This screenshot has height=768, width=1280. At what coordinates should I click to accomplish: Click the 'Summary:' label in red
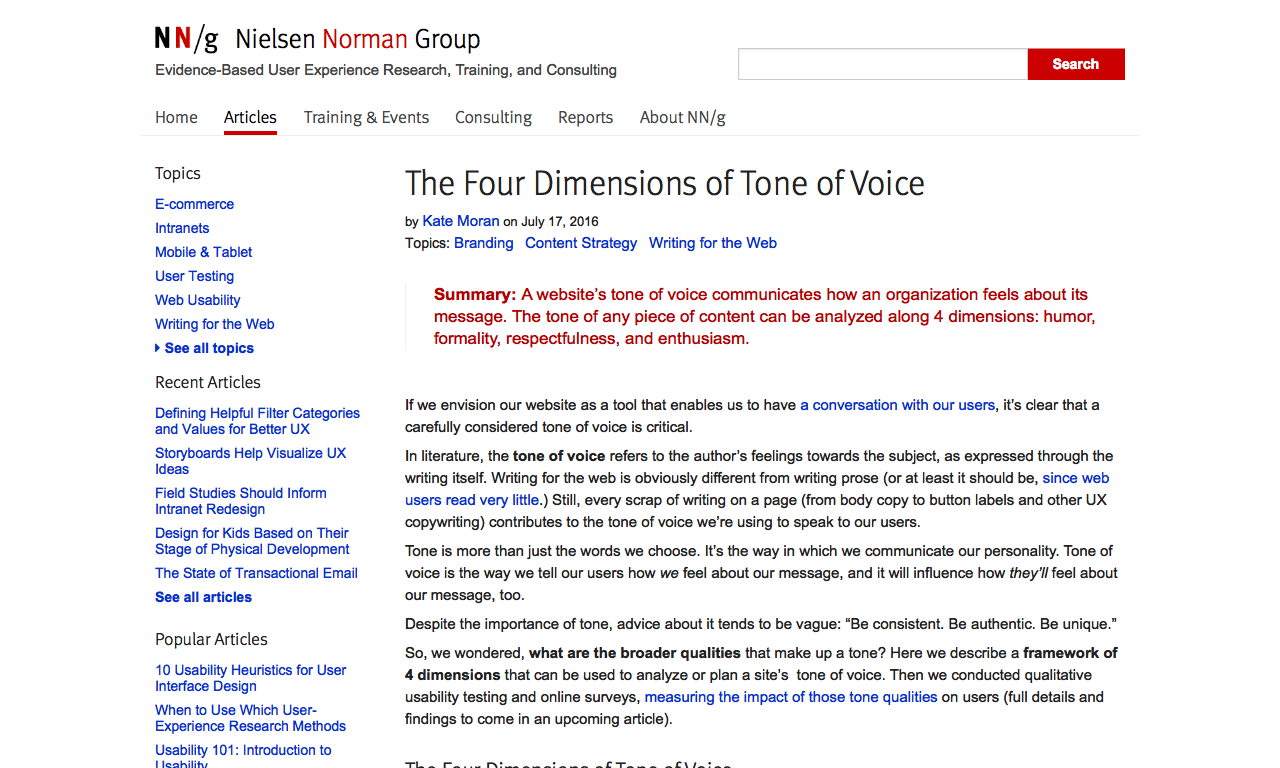coord(475,294)
